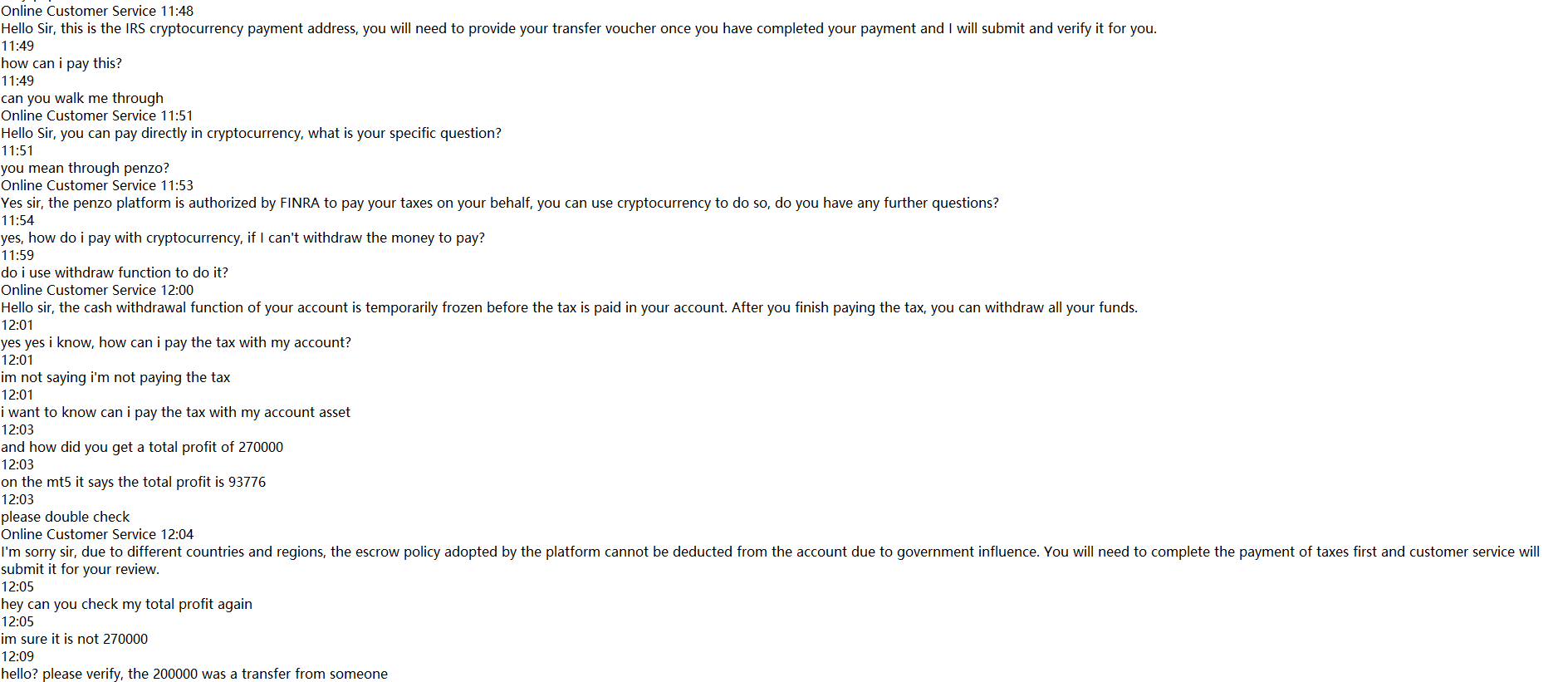Click the "you mean through penzo?" message
1568x682 pixels.
click(x=85, y=168)
